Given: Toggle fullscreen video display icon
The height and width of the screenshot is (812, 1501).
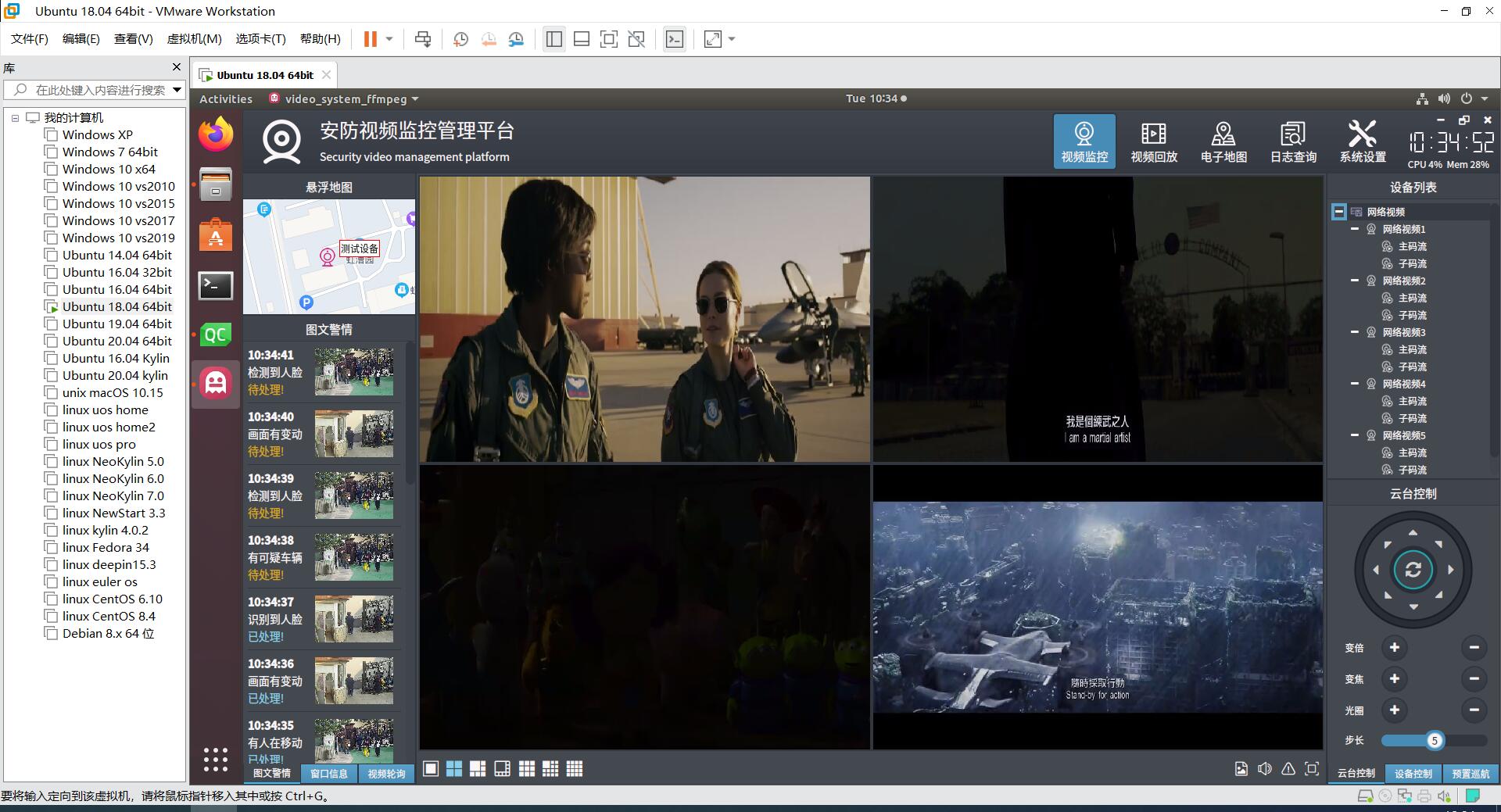Looking at the screenshot, I should tap(1312, 769).
